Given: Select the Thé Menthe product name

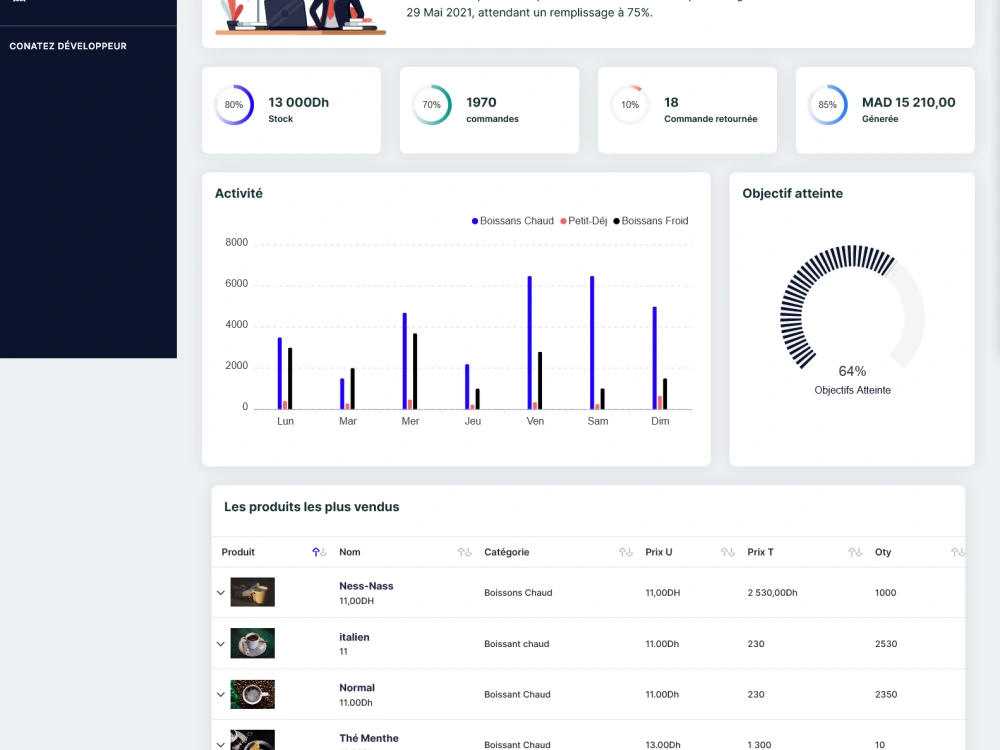Looking at the screenshot, I should (369, 738).
